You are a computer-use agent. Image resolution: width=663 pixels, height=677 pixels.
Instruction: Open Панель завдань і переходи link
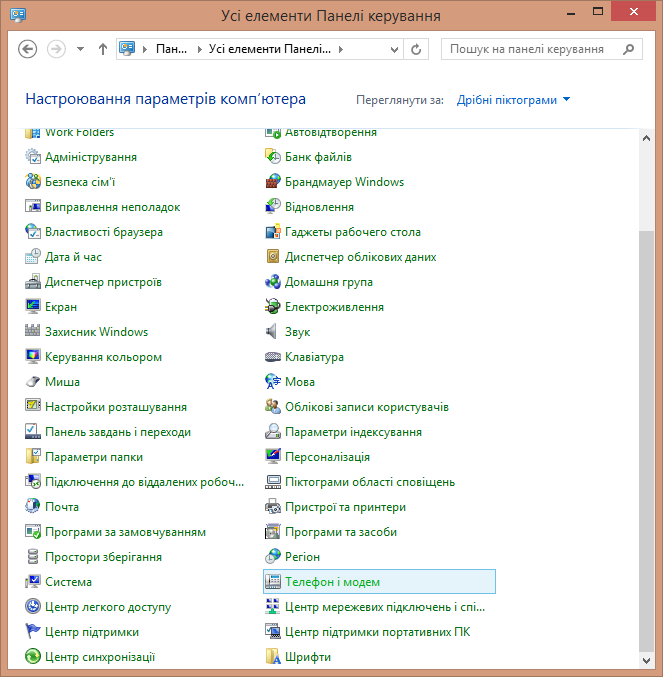118,432
